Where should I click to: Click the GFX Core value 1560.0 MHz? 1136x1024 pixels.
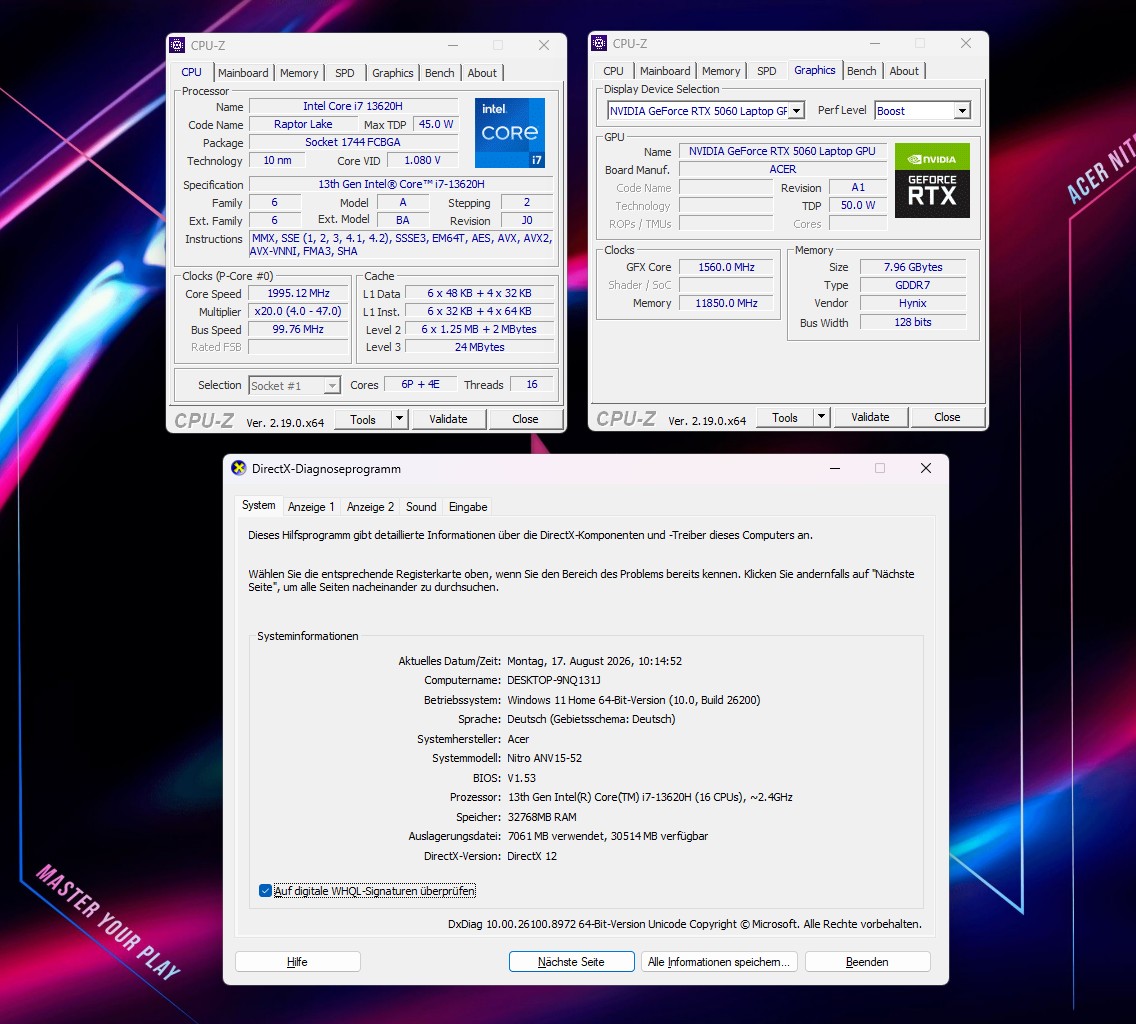726,267
